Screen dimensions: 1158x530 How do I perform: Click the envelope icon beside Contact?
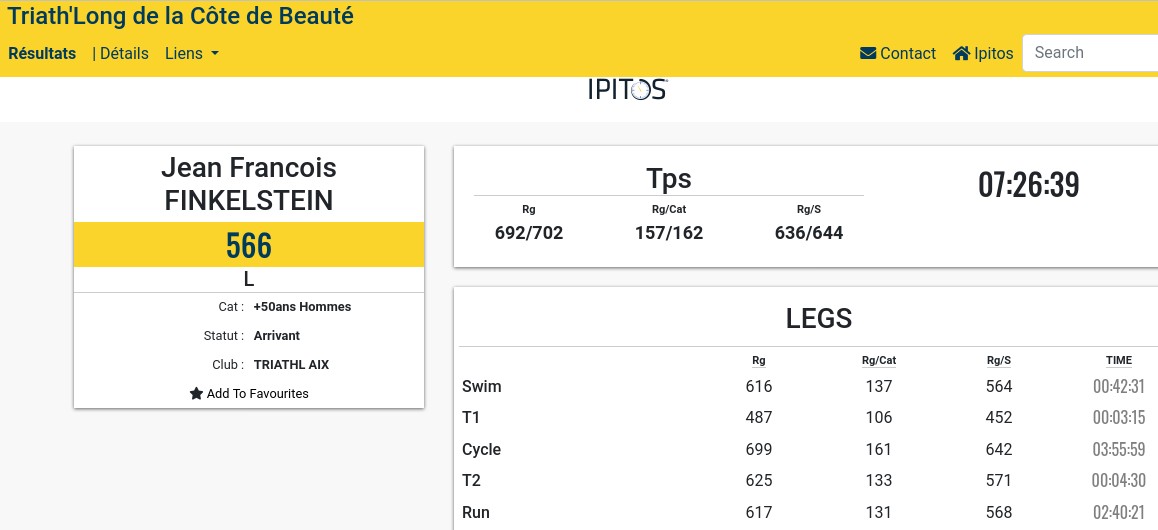[868, 53]
